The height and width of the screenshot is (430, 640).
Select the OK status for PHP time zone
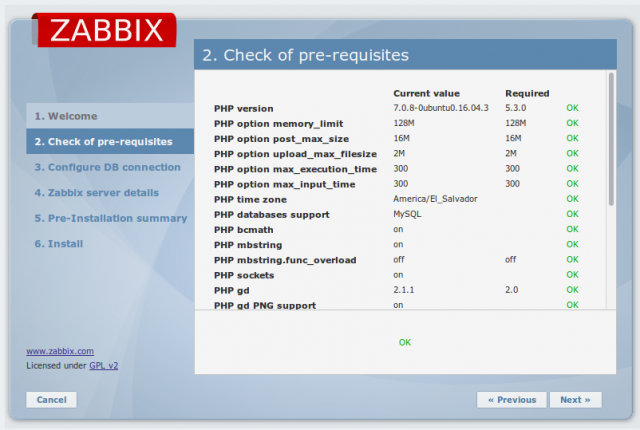(572, 199)
